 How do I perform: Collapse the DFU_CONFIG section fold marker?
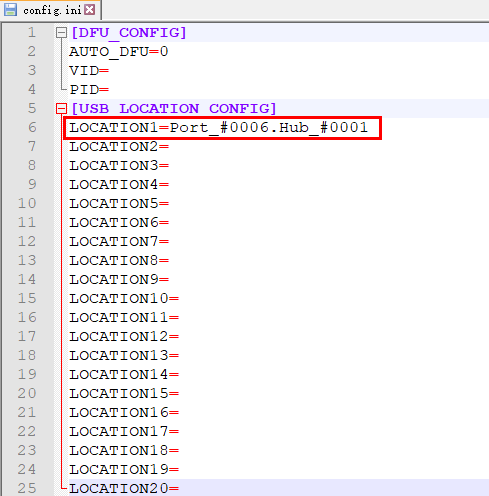point(61,33)
